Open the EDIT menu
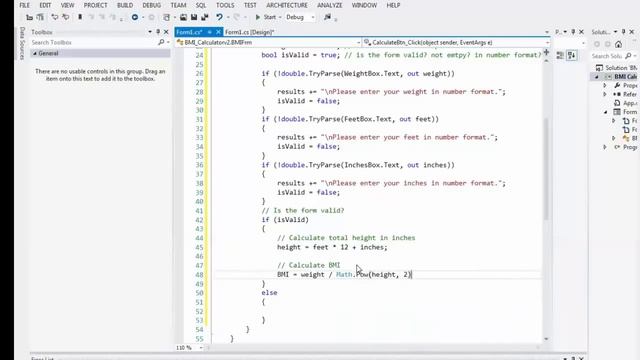Image resolution: width=640 pixels, height=360 pixels. tap(45, 5)
